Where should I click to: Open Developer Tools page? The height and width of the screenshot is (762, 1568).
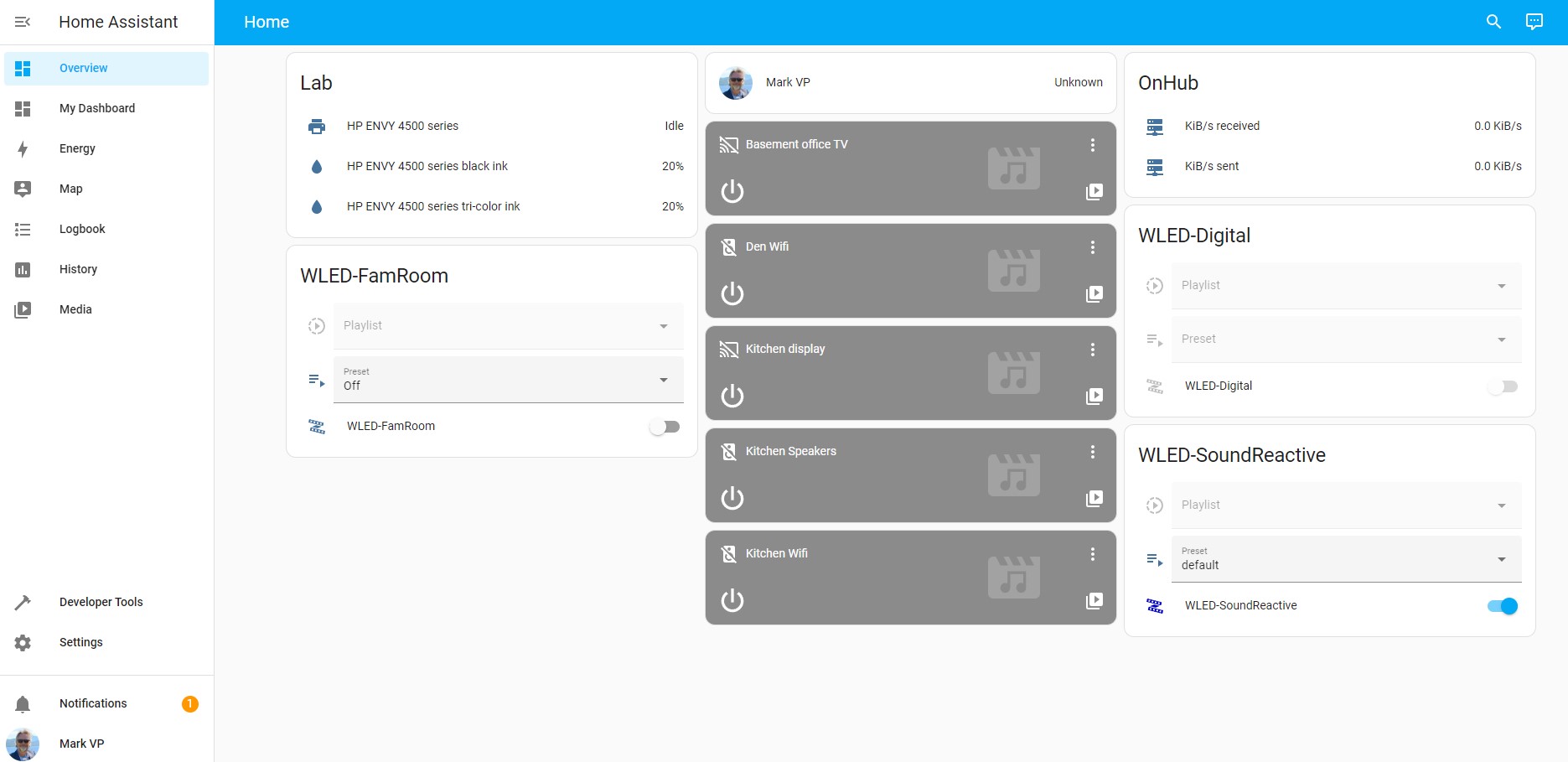[x=101, y=602]
